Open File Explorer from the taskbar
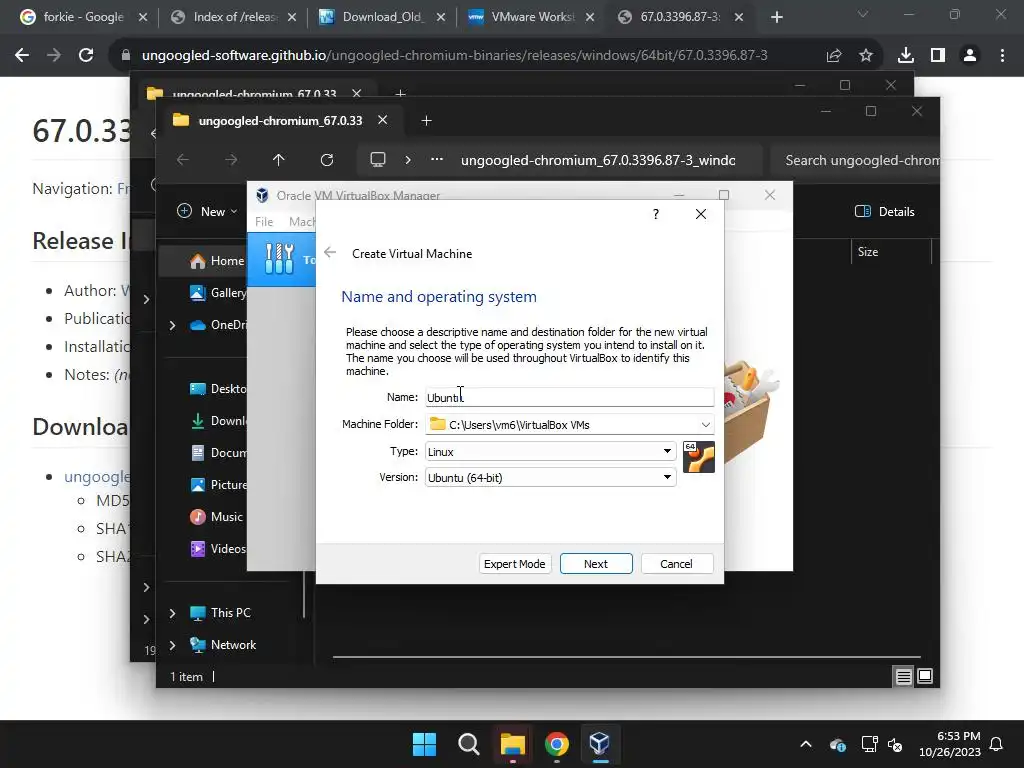Viewport: 1024px width, 768px height. 513,744
